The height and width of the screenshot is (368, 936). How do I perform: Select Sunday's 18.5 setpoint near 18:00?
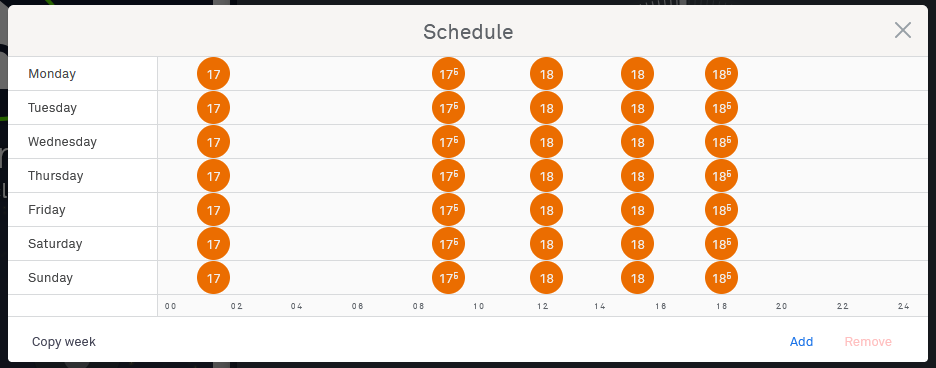(x=722, y=278)
